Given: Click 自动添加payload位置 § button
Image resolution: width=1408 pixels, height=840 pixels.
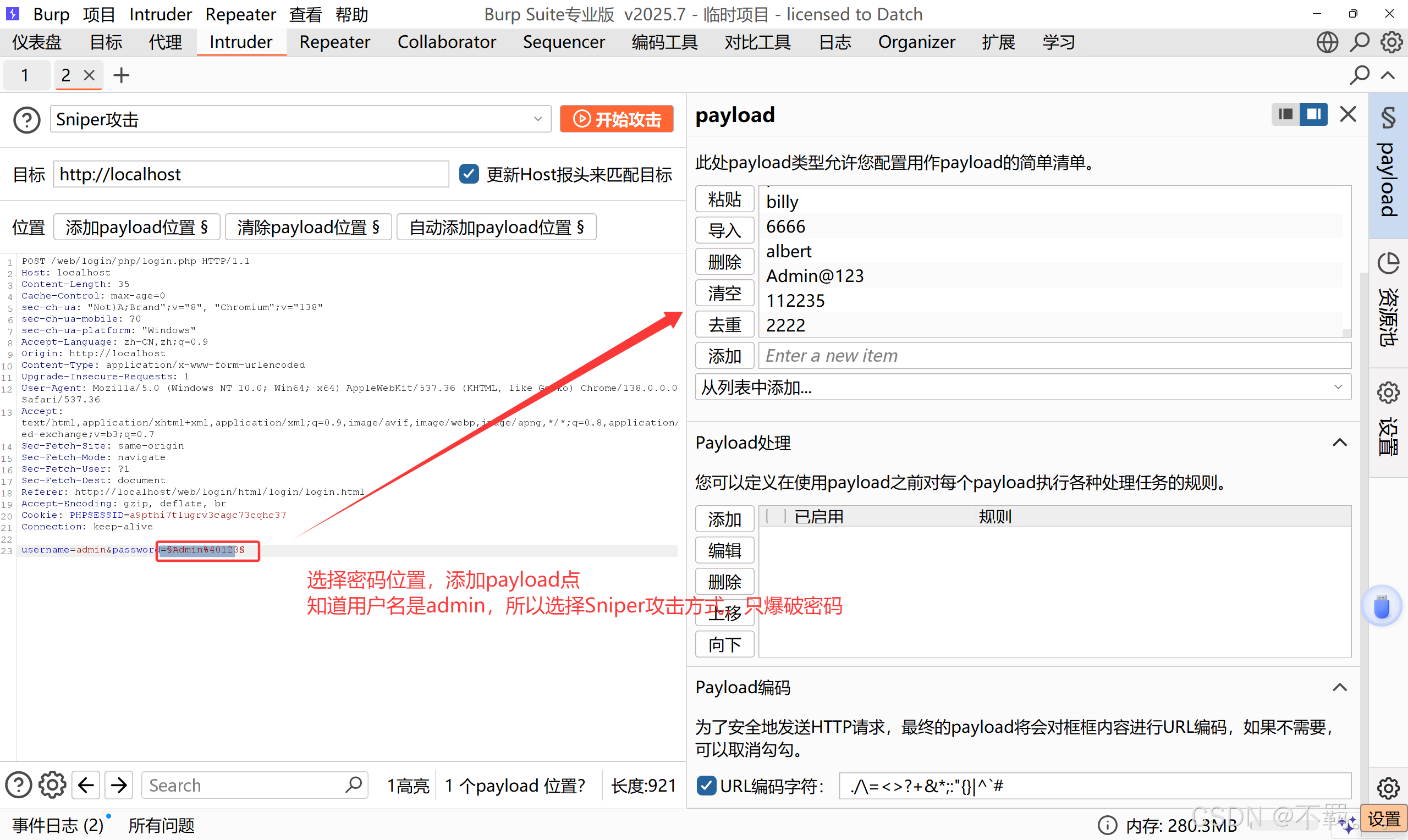Looking at the screenshot, I should [x=496, y=227].
